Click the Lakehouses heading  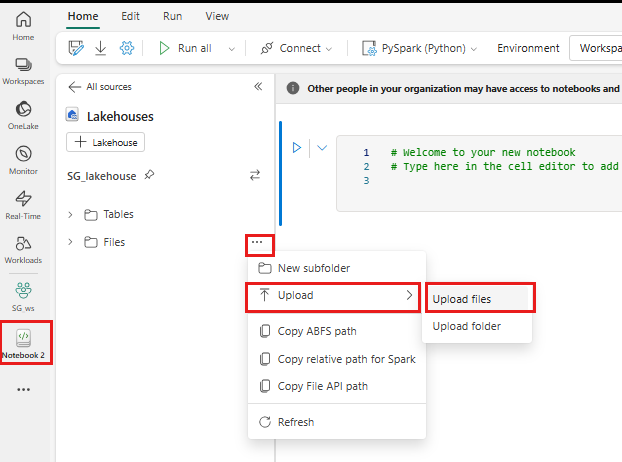[x=120, y=117]
